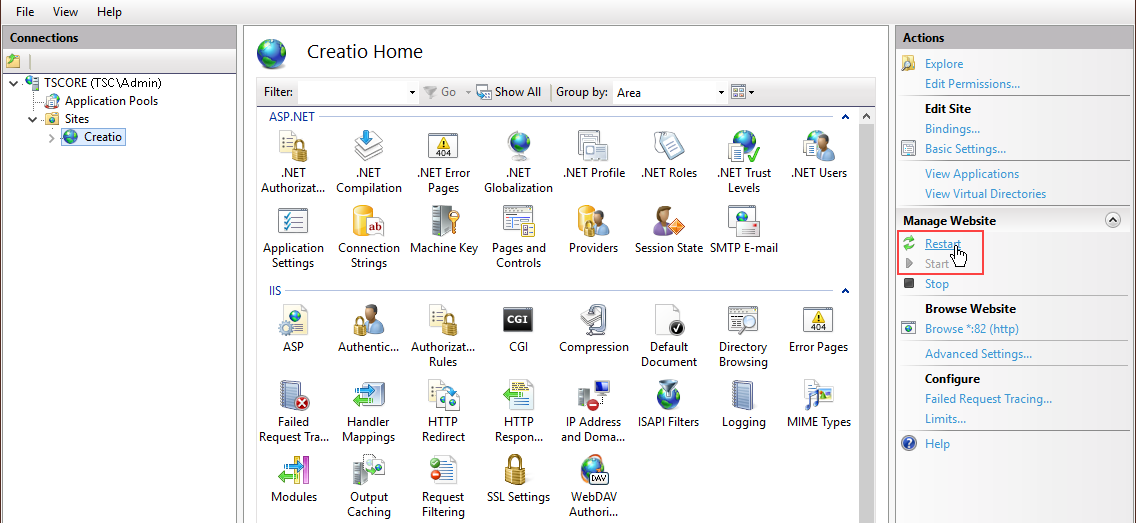Open Advanced Settings link
Image resolution: width=1136 pixels, height=523 pixels.
click(x=978, y=354)
